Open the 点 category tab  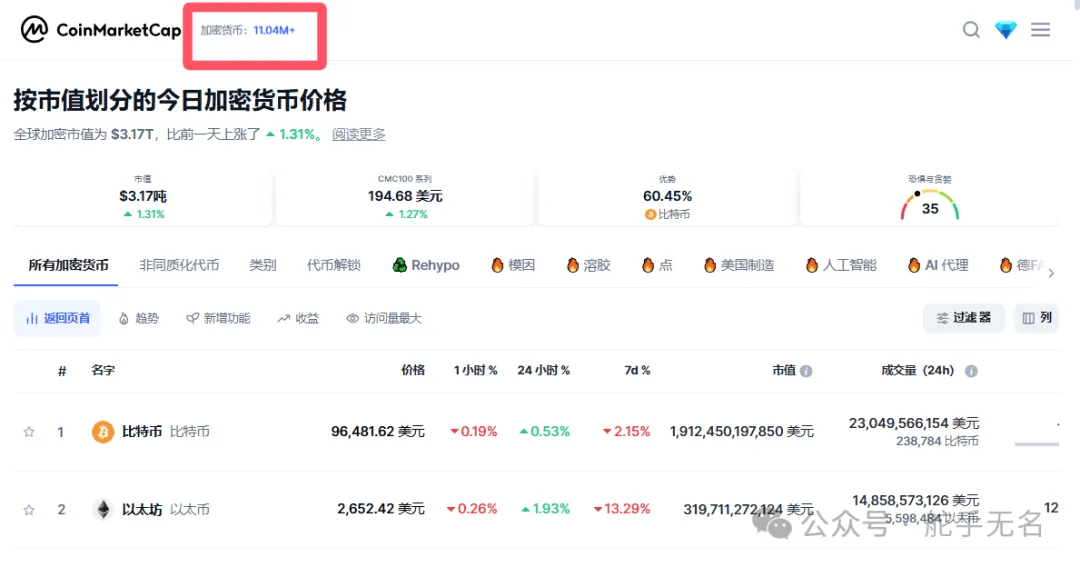(657, 265)
